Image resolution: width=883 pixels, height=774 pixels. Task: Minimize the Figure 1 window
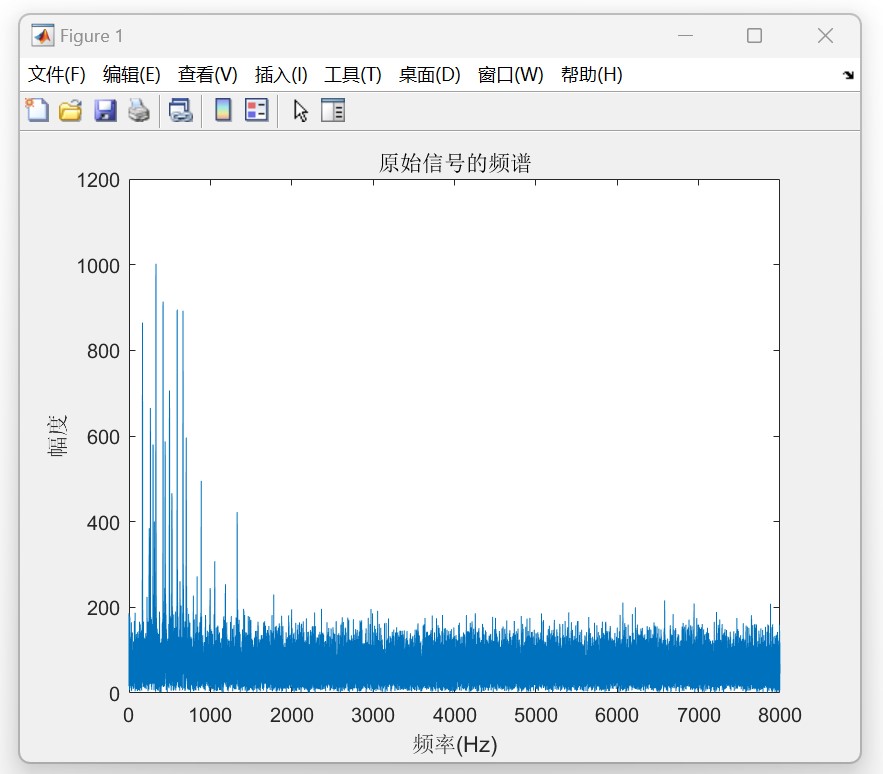[685, 35]
